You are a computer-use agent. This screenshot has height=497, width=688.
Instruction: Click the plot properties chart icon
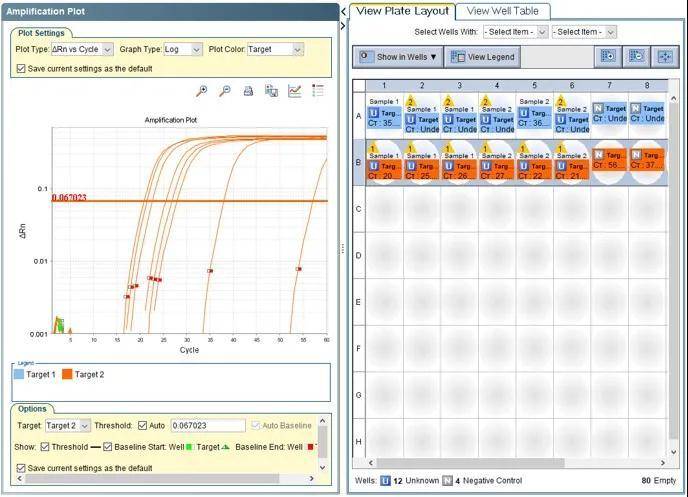point(295,91)
